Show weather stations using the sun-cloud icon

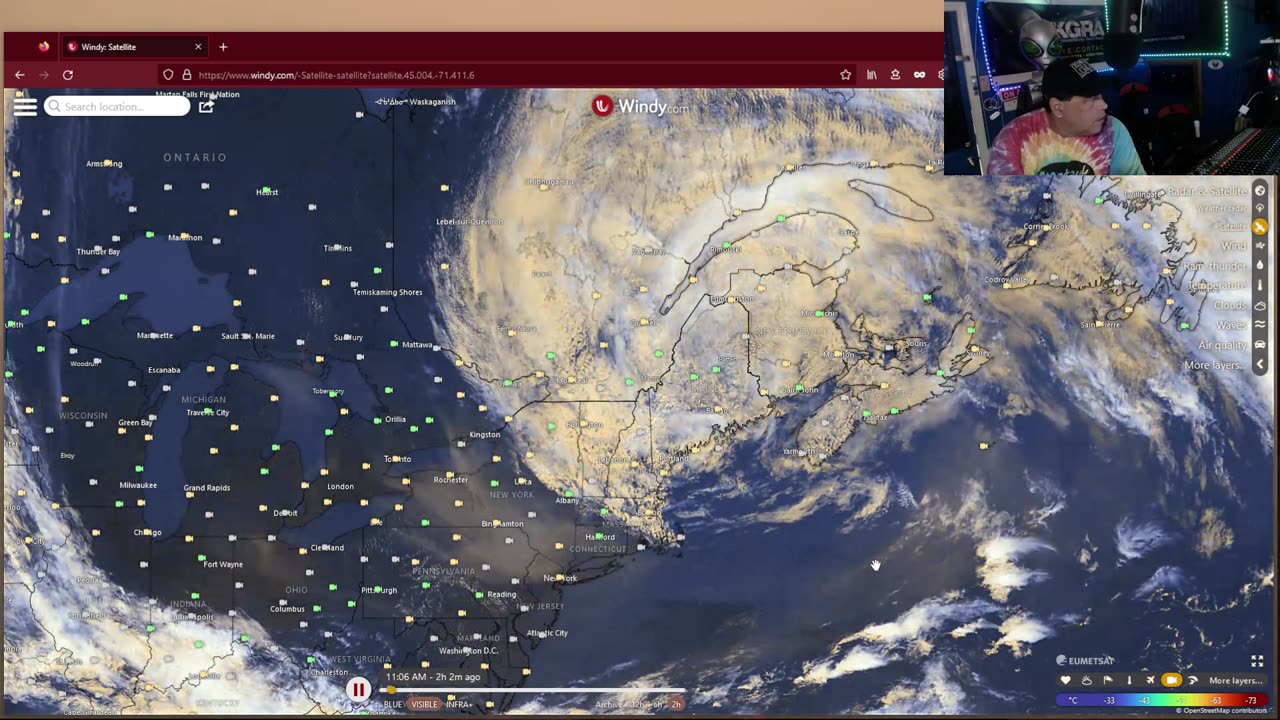[1087, 680]
